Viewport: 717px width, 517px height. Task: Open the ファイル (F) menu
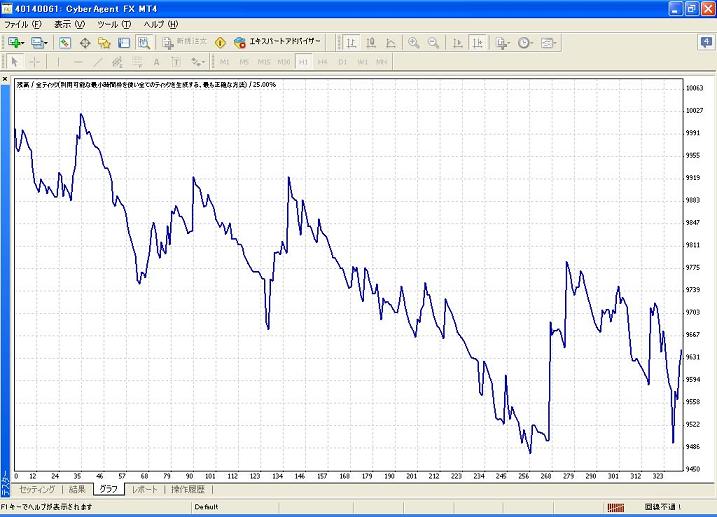click(x=22, y=24)
